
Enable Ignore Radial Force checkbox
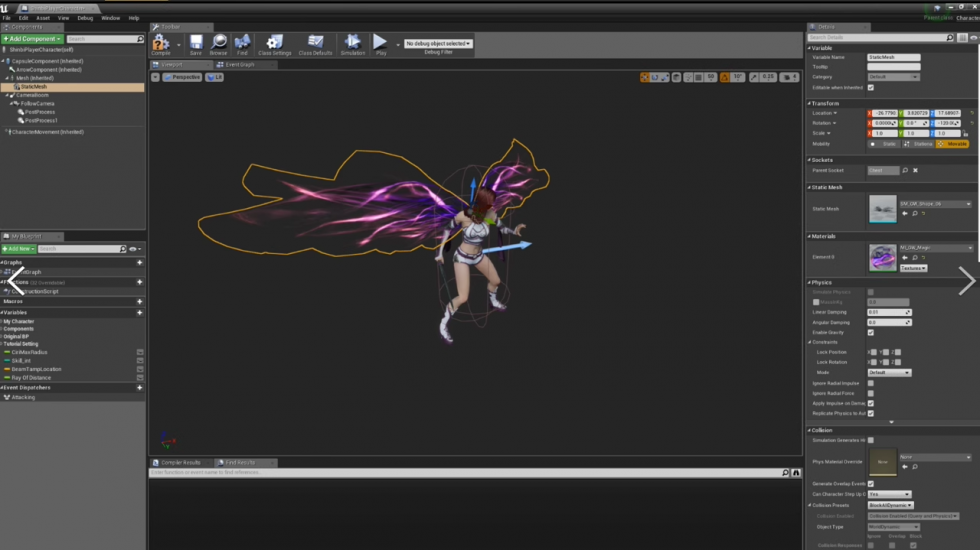click(871, 393)
